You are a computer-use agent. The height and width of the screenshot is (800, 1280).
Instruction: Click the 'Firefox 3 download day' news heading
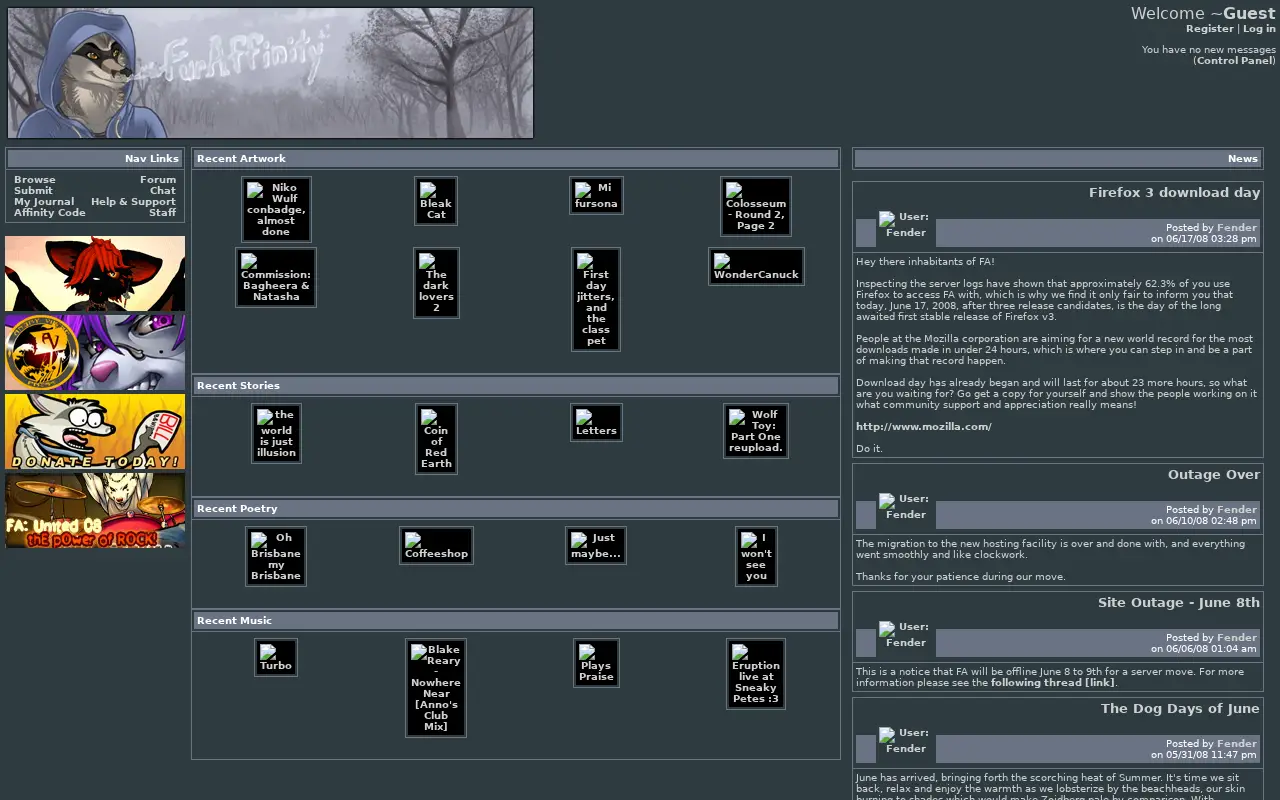click(x=1174, y=193)
